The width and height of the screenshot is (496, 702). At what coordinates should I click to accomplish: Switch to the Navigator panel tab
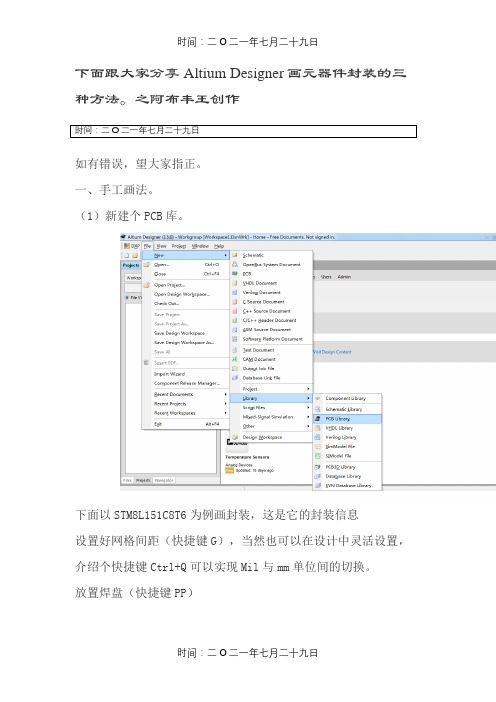point(164,480)
